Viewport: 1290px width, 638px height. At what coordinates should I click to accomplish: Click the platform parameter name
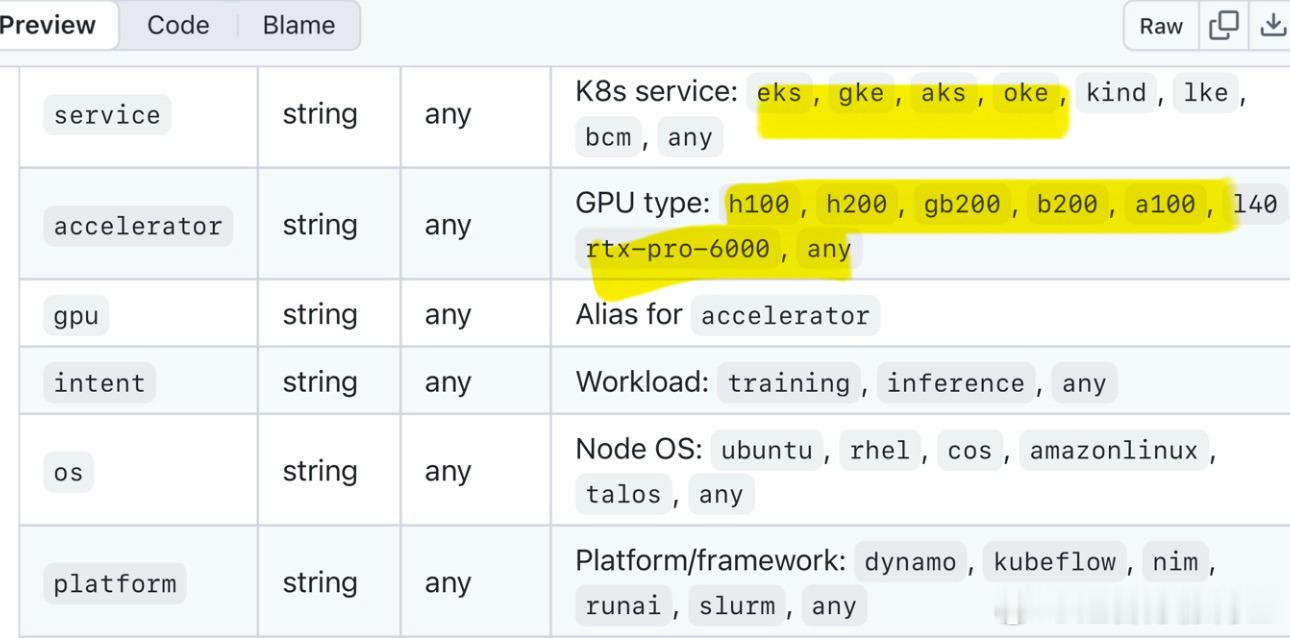[x=115, y=584]
